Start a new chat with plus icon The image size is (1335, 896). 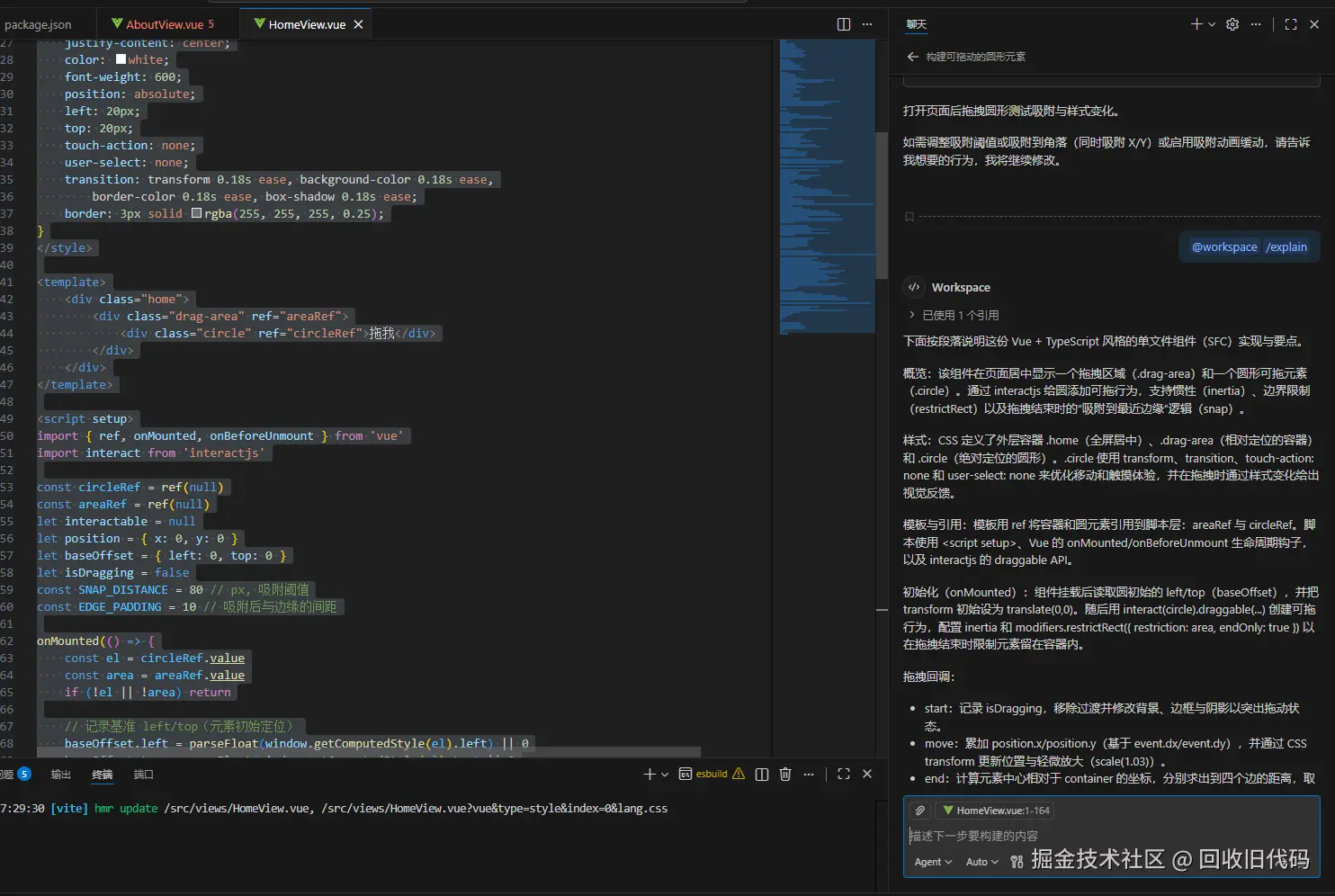pos(1196,24)
